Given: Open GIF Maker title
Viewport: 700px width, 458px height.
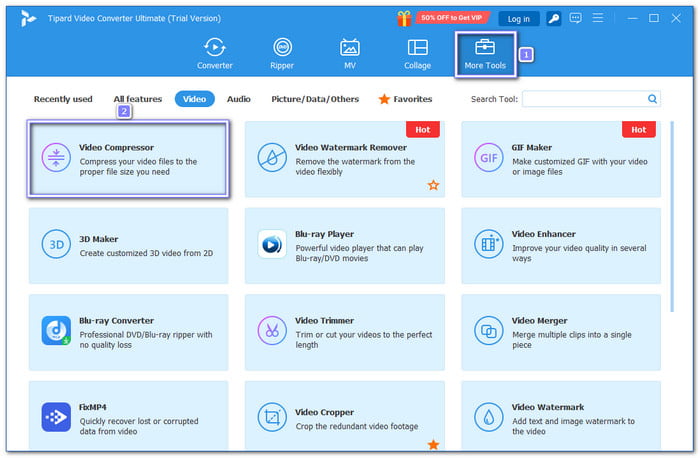Looking at the screenshot, I should [x=532, y=147].
